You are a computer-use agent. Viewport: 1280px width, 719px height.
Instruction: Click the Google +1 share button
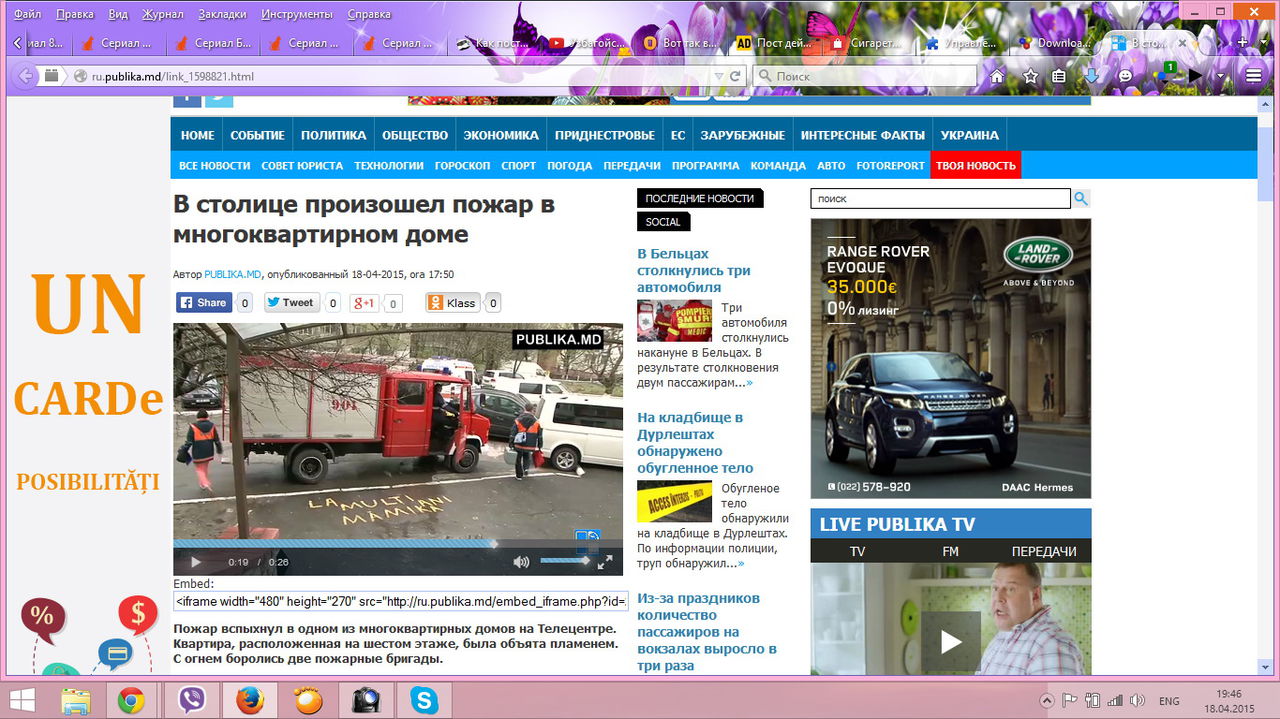(x=363, y=303)
